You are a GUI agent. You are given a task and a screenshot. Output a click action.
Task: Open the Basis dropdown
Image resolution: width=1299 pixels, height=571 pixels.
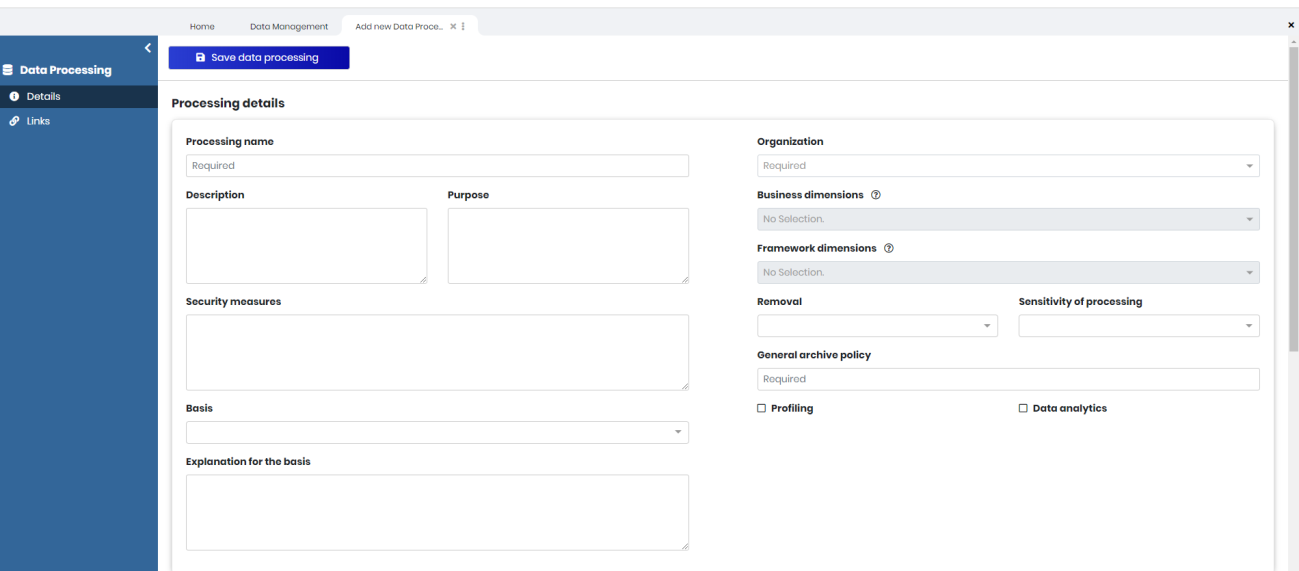pos(437,432)
